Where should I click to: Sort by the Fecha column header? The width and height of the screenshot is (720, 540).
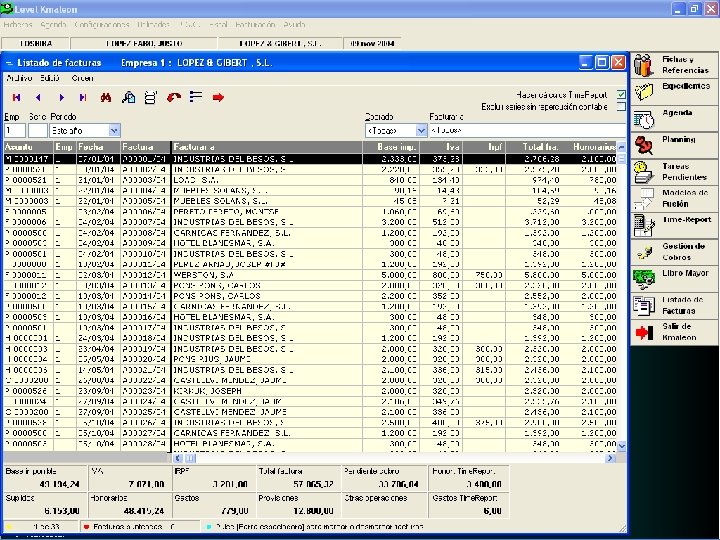(98, 147)
